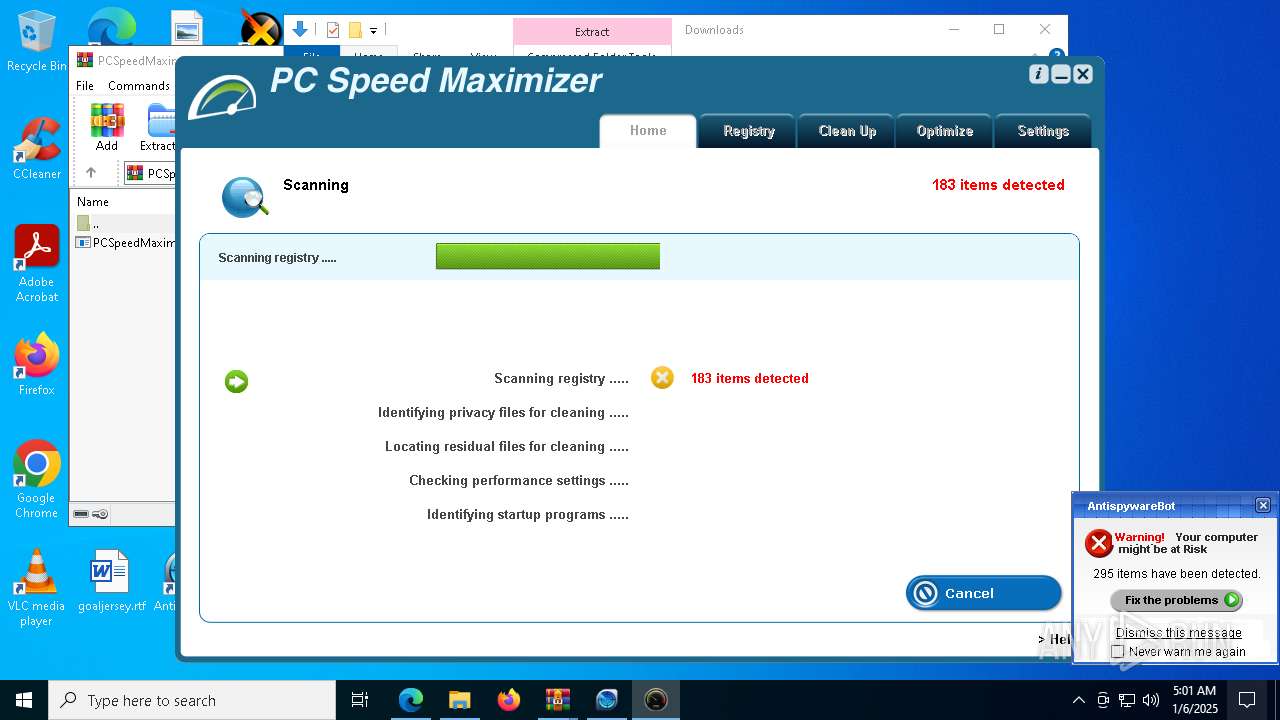Image resolution: width=1280 pixels, height=720 pixels.
Task: Click 'Identifying startup programs' text
Action: coord(528,515)
